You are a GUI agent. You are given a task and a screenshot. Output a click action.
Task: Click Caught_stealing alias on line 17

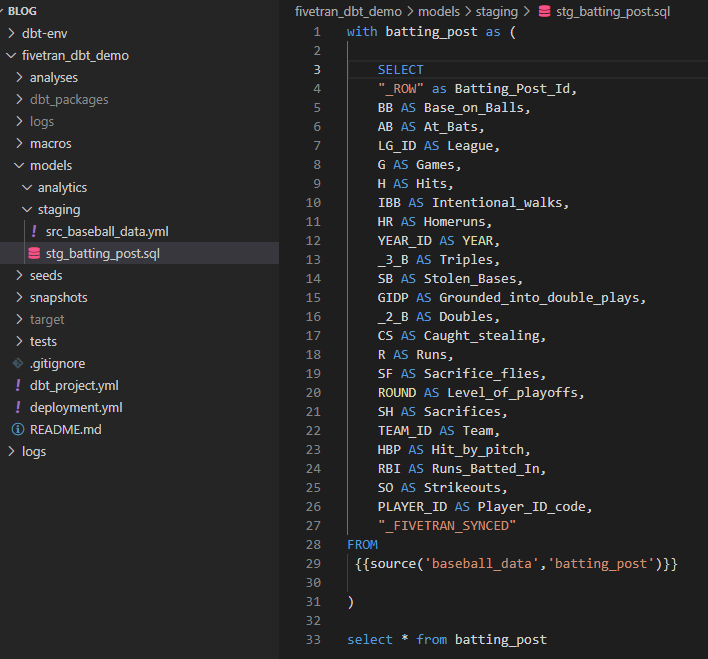point(481,336)
